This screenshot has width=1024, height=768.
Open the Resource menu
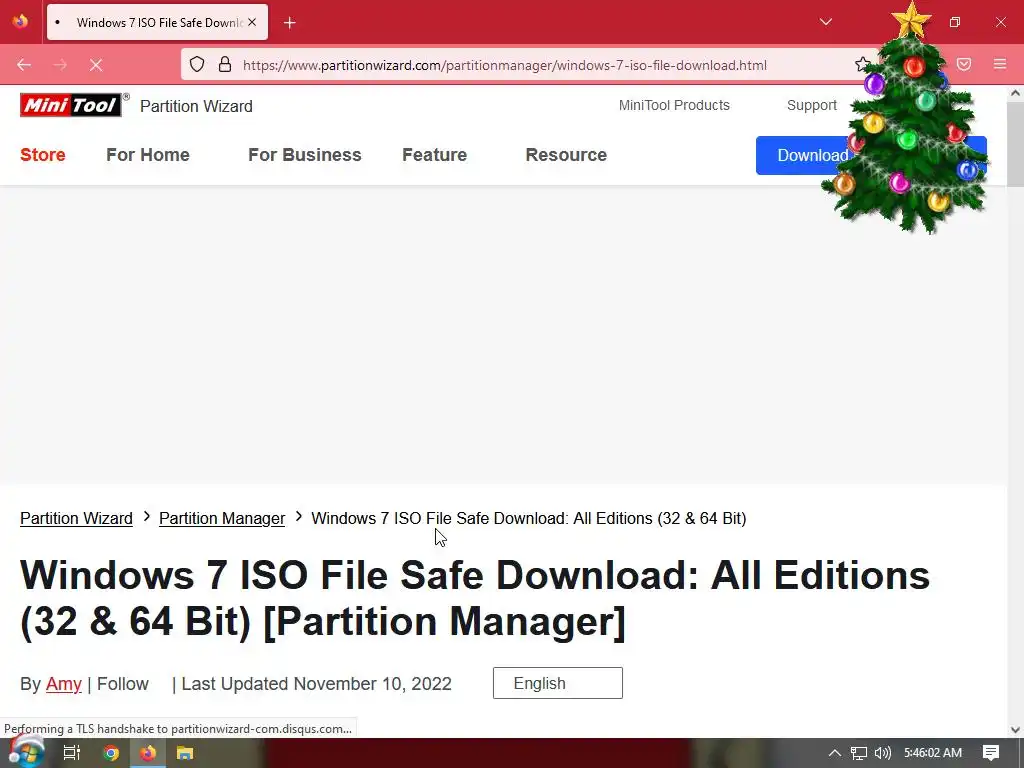point(566,155)
